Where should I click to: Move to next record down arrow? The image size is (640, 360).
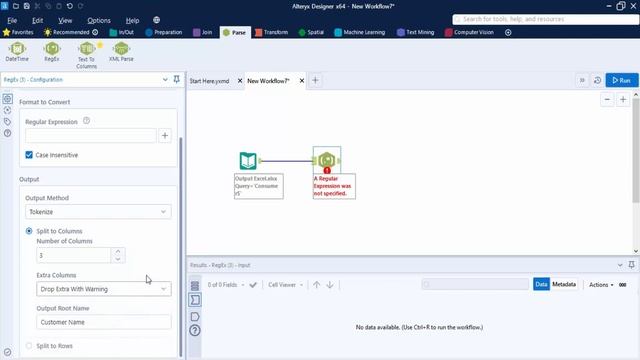pyautogui.click(x=330, y=284)
